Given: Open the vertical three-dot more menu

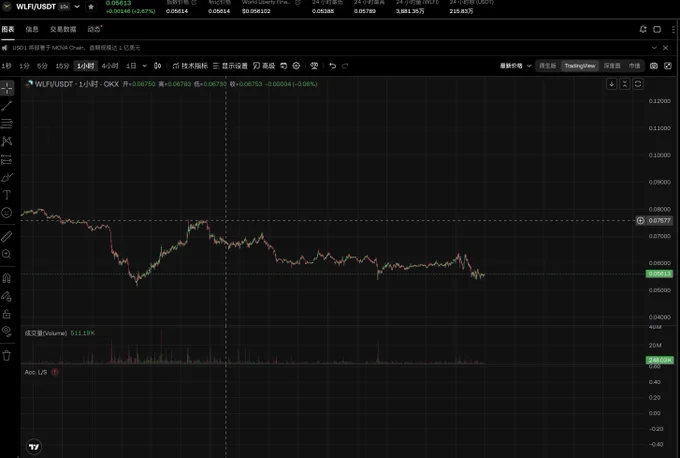Looking at the screenshot, I should [673, 29].
